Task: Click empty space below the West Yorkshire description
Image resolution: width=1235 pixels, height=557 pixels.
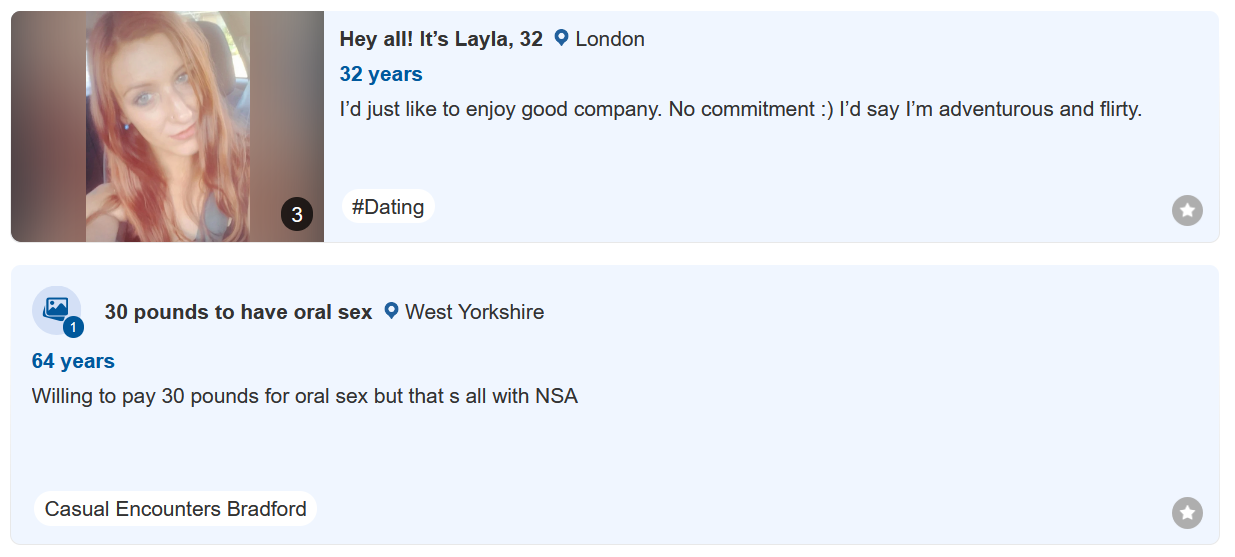Action: [600, 450]
